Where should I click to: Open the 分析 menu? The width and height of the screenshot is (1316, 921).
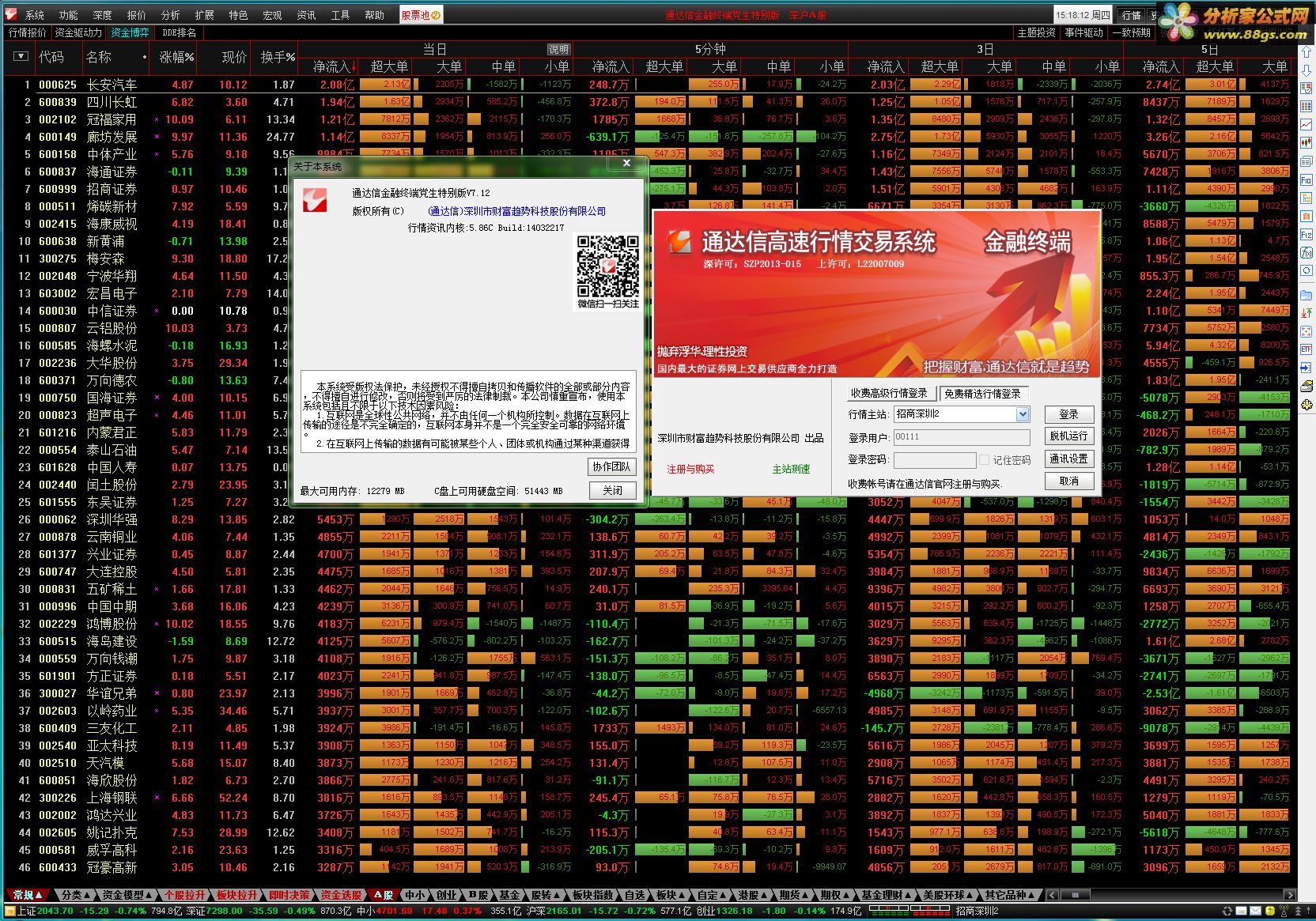coord(171,15)
